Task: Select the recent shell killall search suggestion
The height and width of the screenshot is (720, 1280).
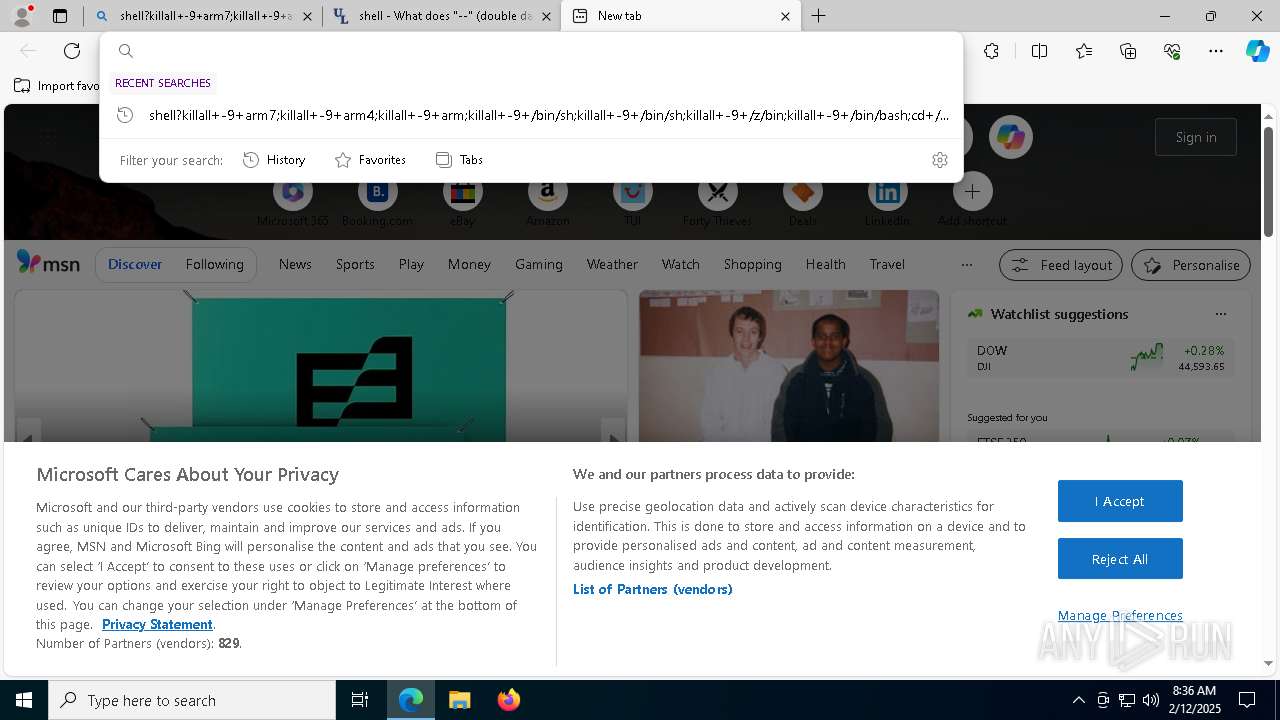Action: coord(532,115)
